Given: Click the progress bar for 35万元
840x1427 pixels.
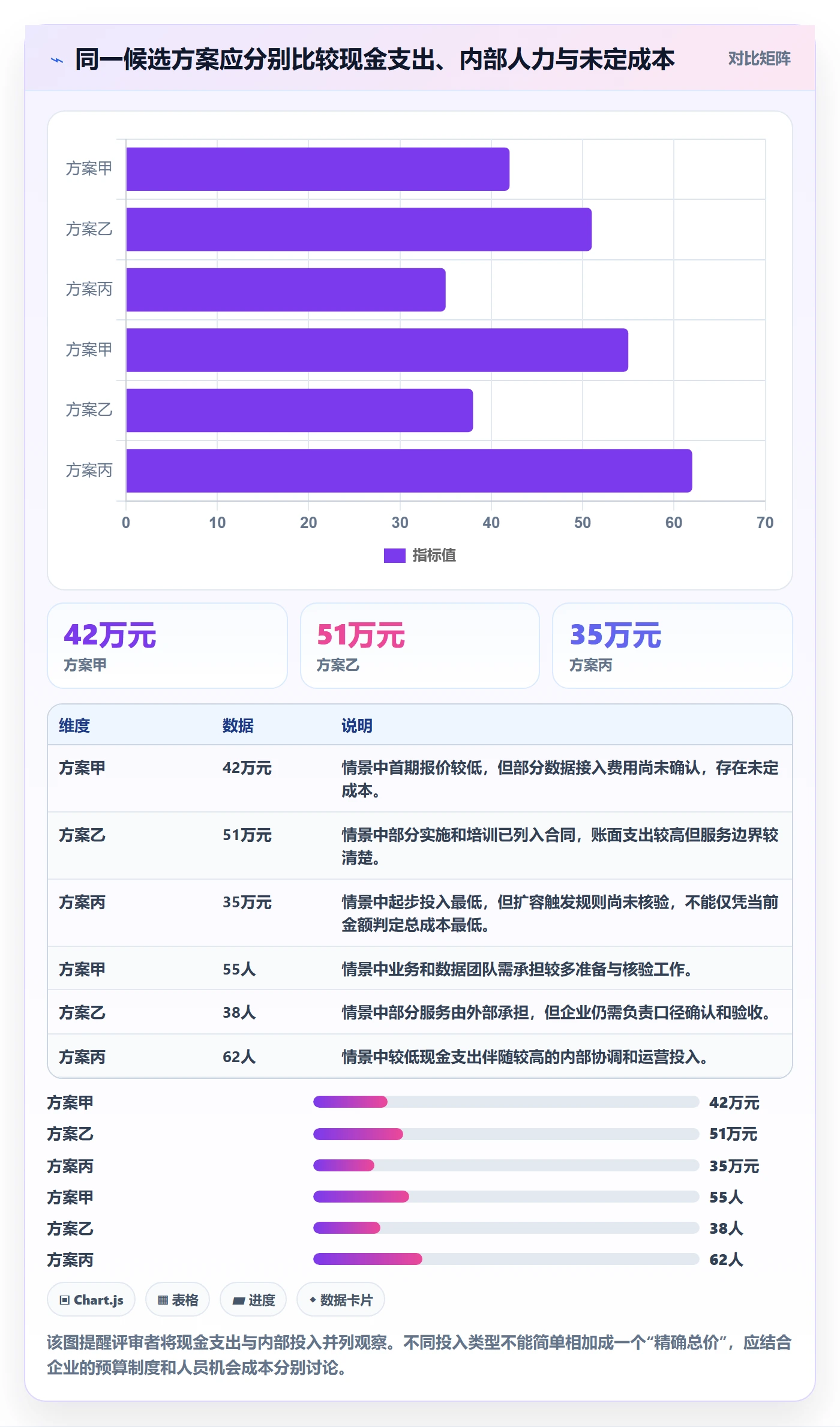Looking at the screenshot, I should pos(506,1165).
